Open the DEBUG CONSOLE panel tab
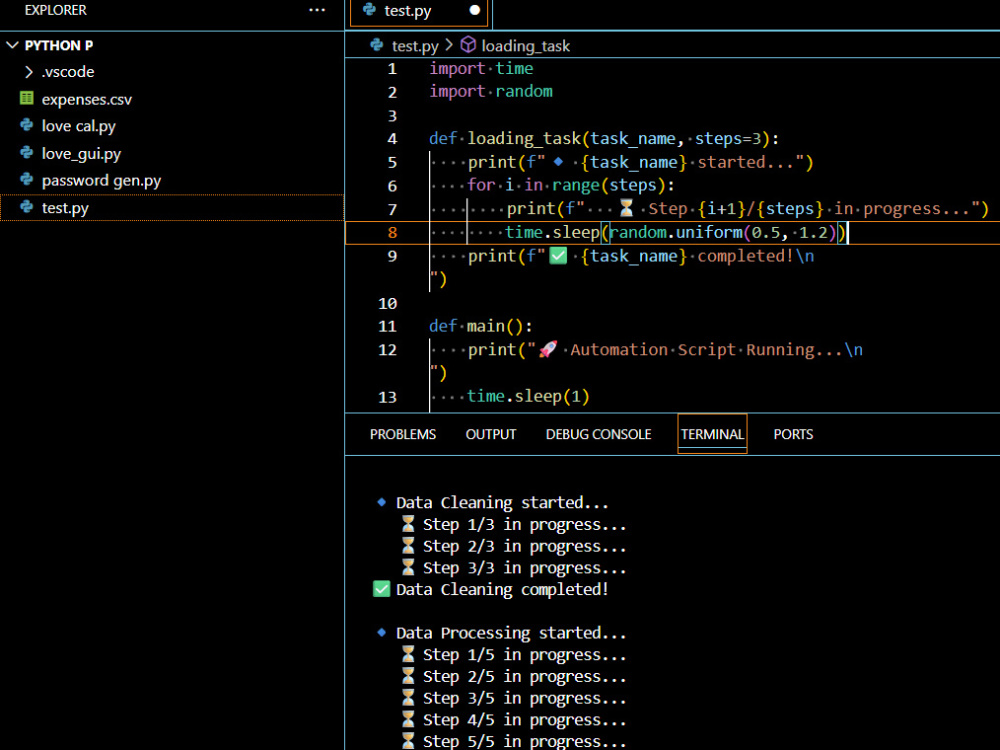This screenshot has width=1000, height=750. 598,434
